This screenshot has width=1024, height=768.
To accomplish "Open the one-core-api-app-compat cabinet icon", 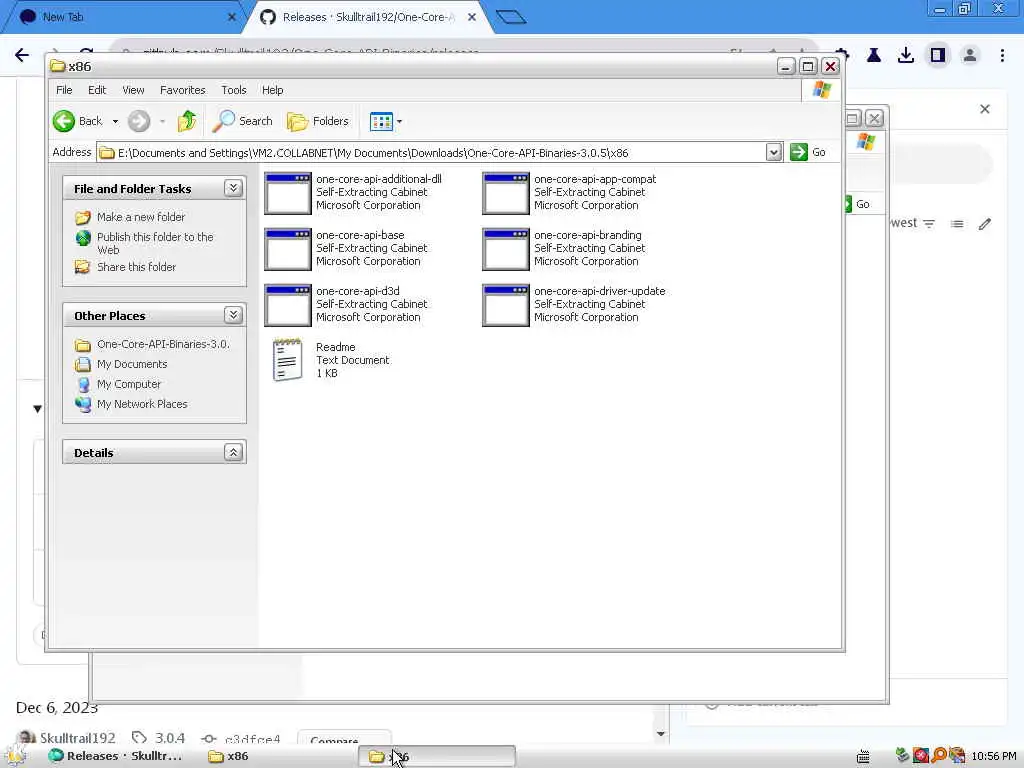I will [x=505, y=193].
